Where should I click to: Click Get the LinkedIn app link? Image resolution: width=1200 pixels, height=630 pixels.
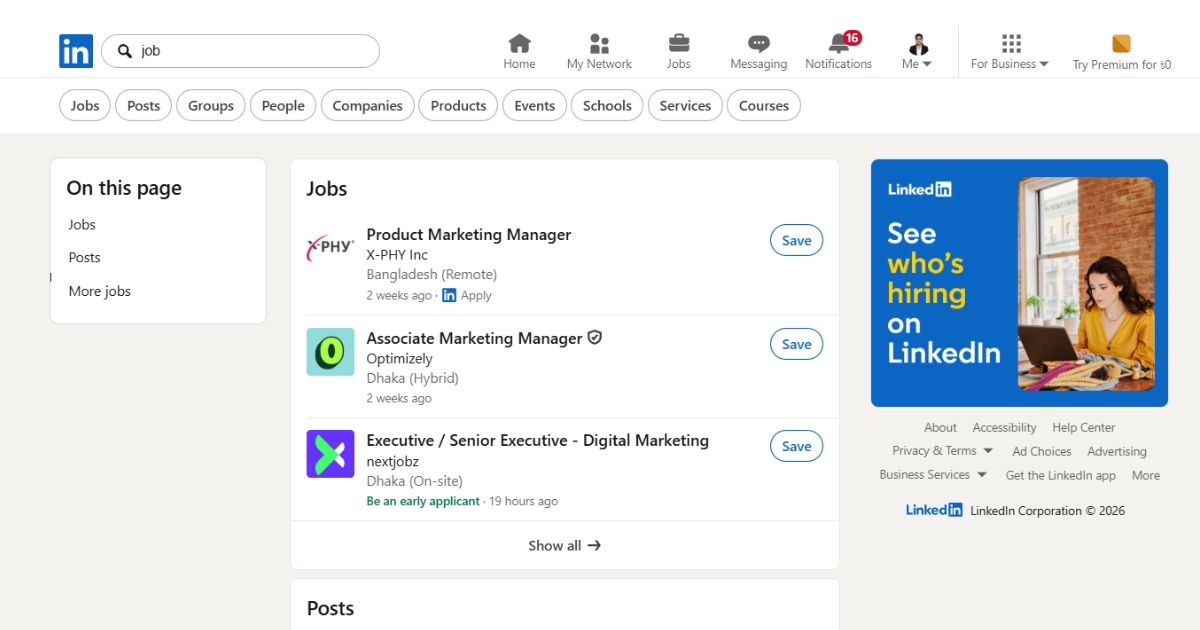point(1061,476)
